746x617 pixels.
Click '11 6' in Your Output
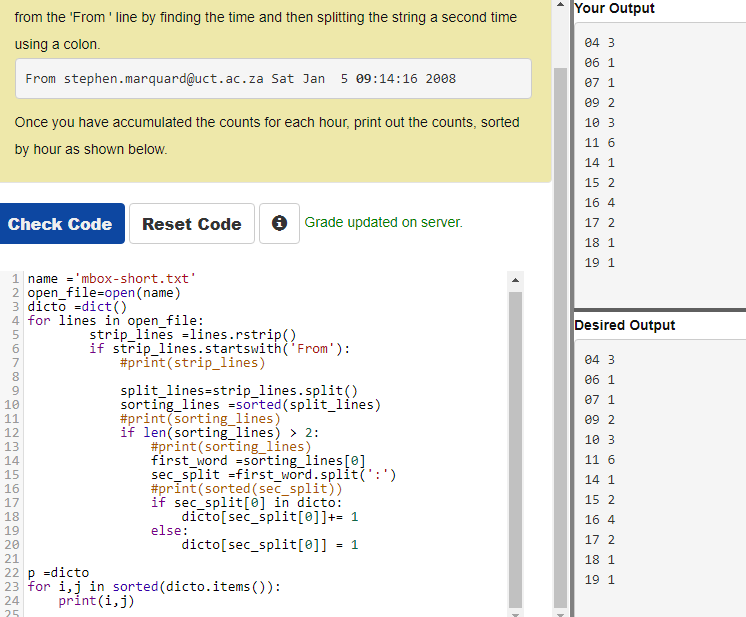599,143
